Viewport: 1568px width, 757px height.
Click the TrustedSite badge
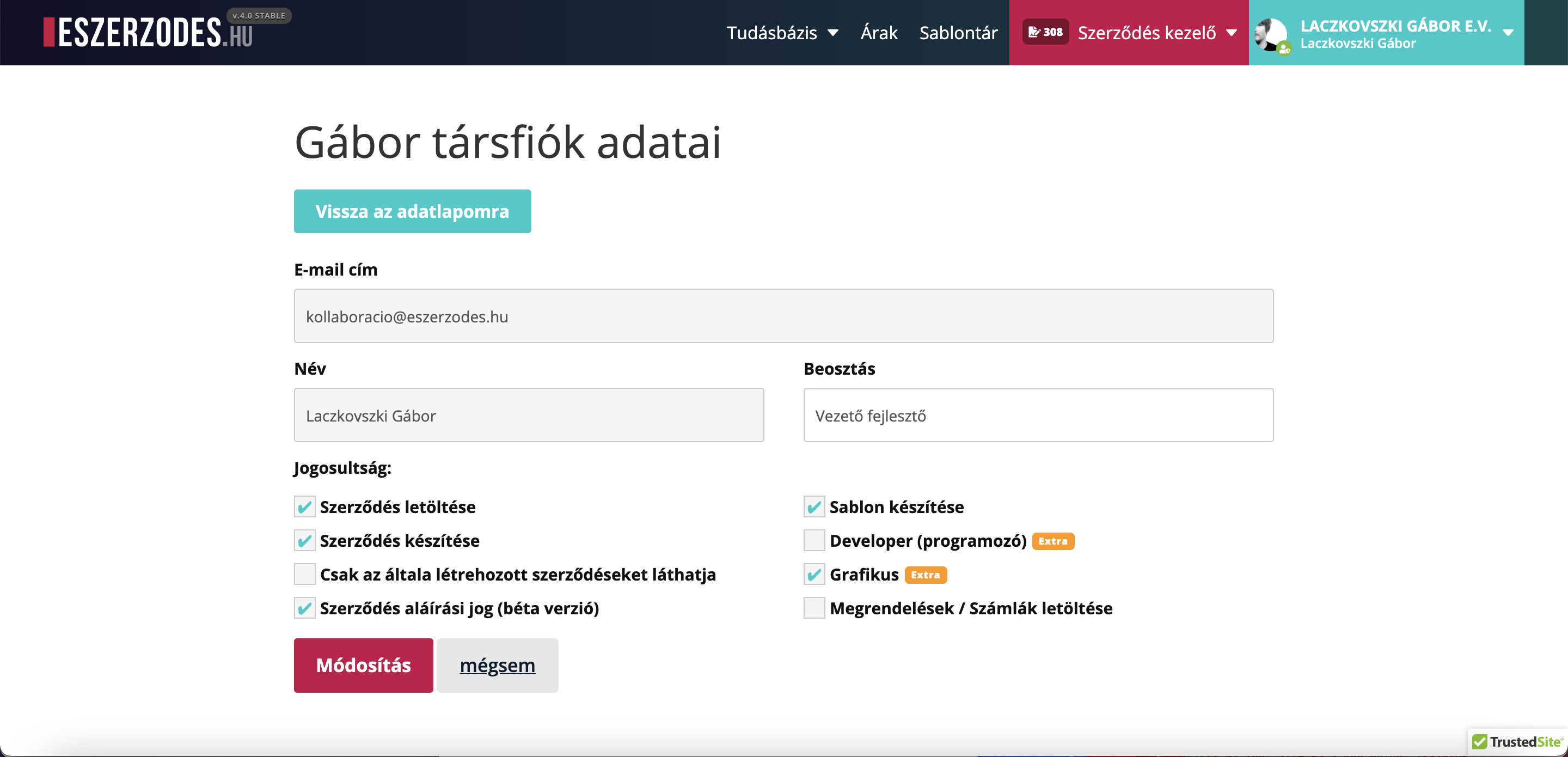1515,742
